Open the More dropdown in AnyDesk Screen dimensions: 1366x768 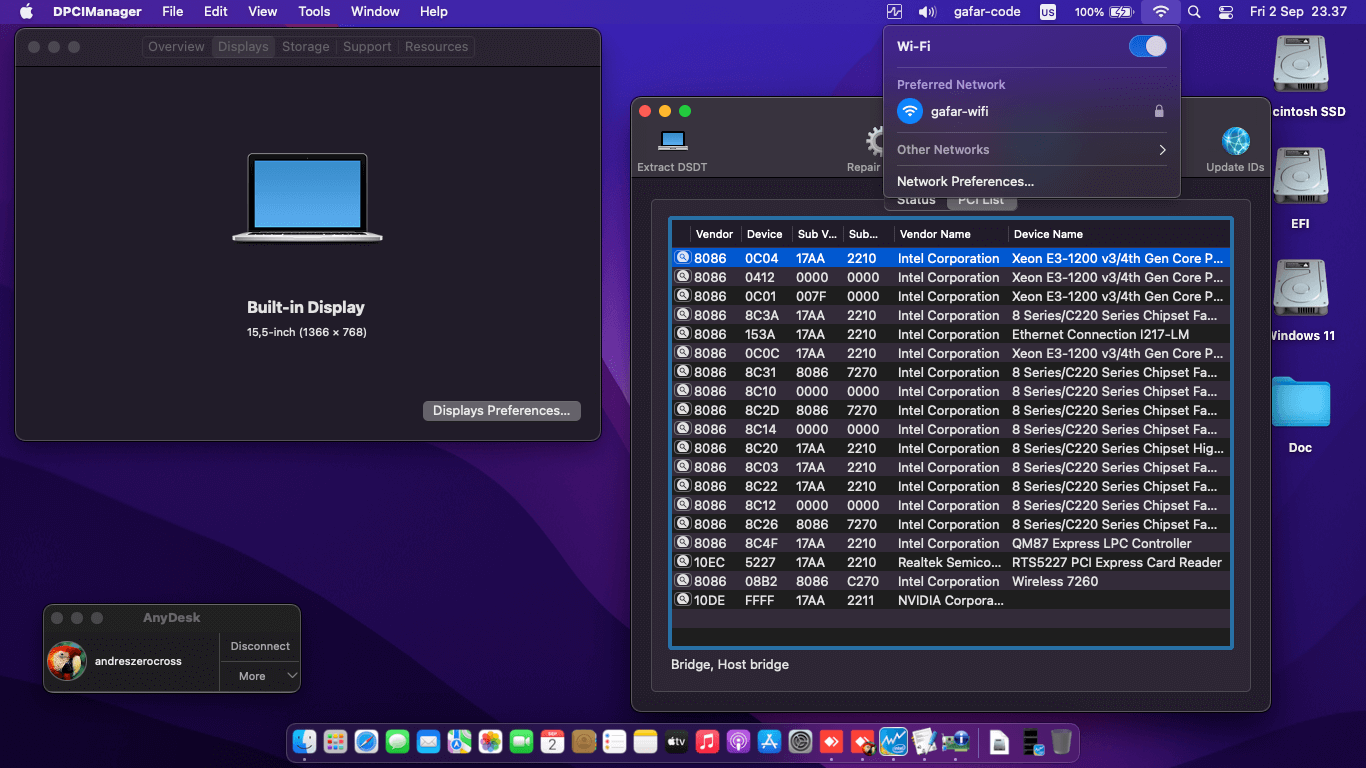[x=260, y=676]
